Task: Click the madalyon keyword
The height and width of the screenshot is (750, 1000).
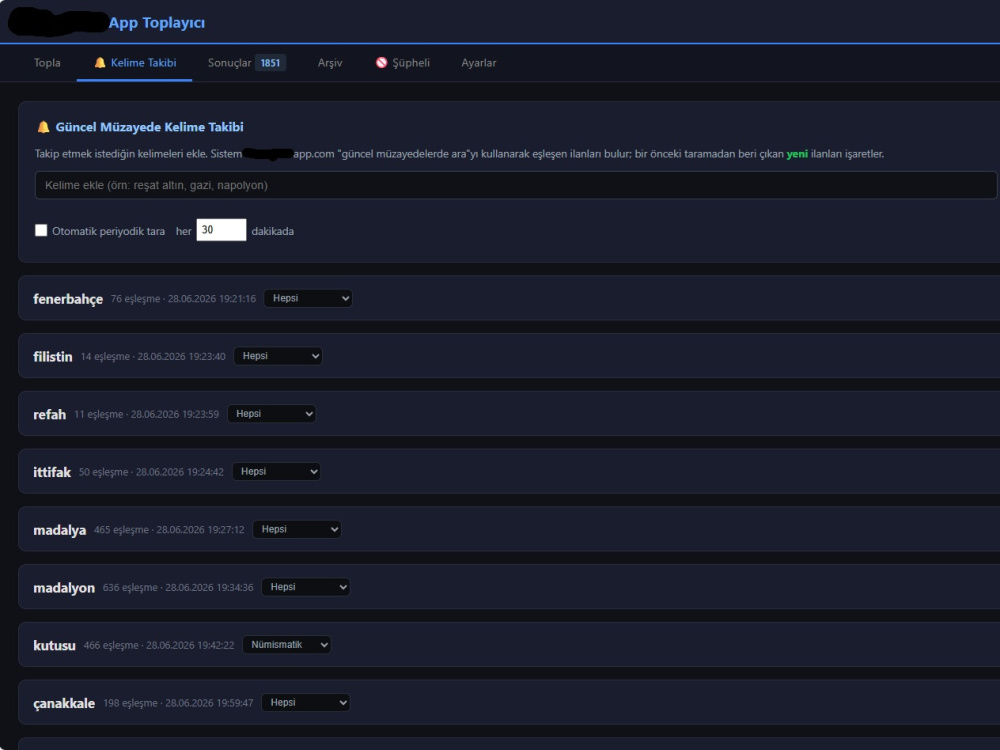Action: tap(64, 587)
